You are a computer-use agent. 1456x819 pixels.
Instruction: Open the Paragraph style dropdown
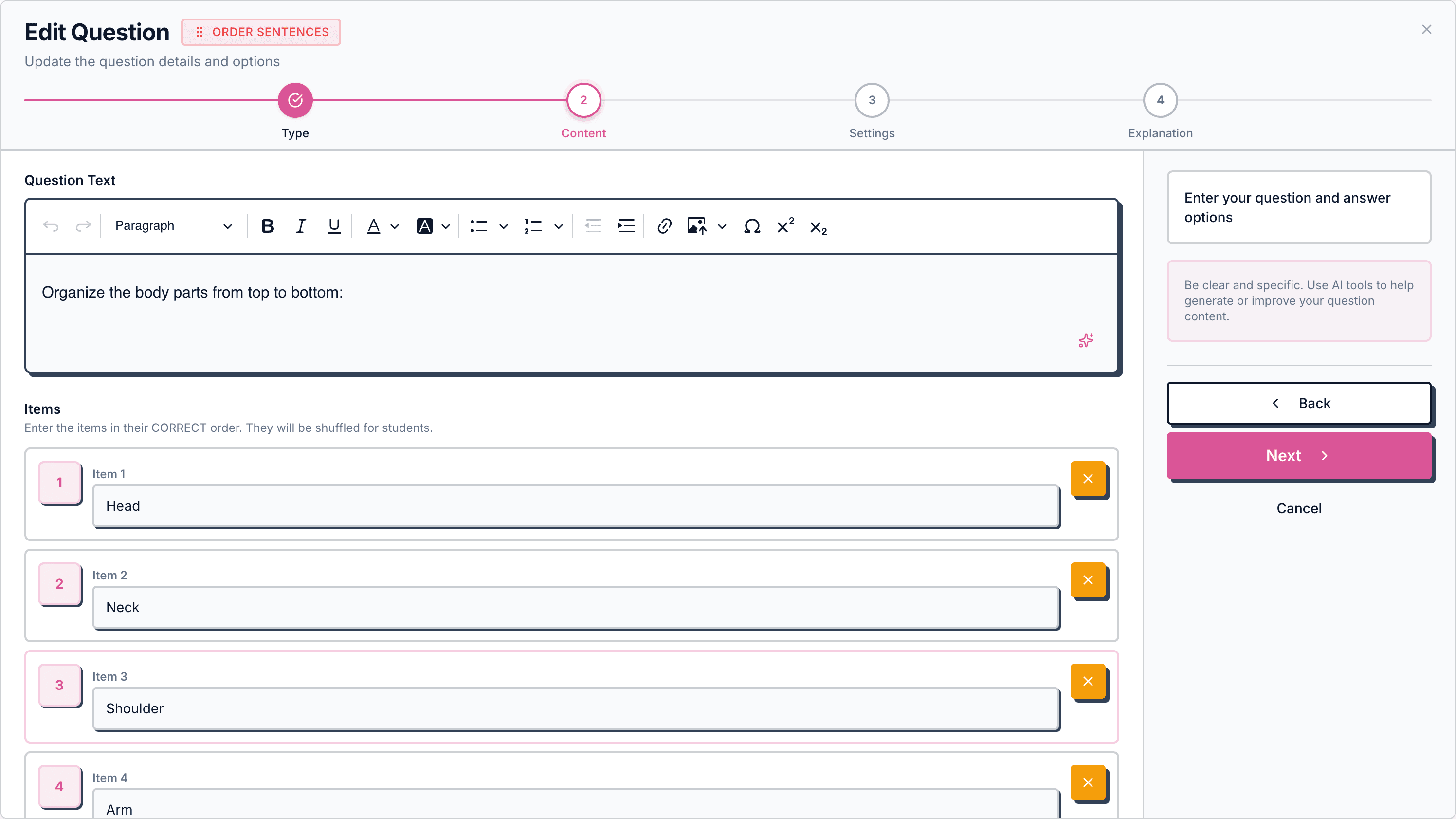[x=172, y=226]
